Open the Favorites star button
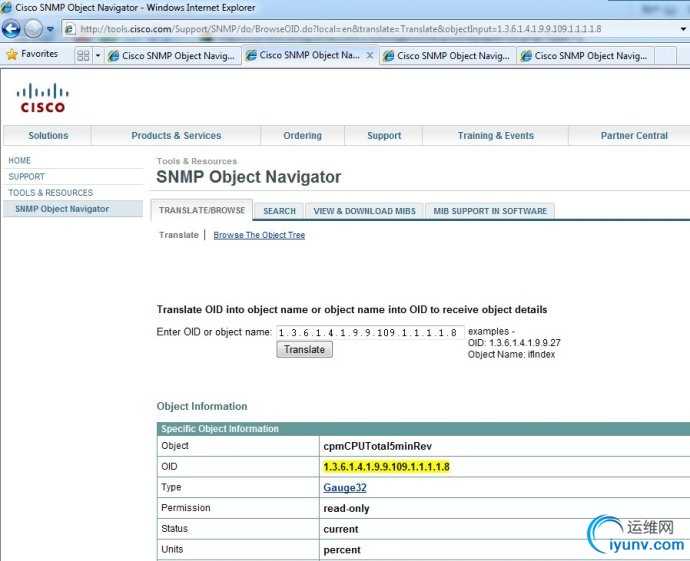Screen dimensions: 690x561 32,54
